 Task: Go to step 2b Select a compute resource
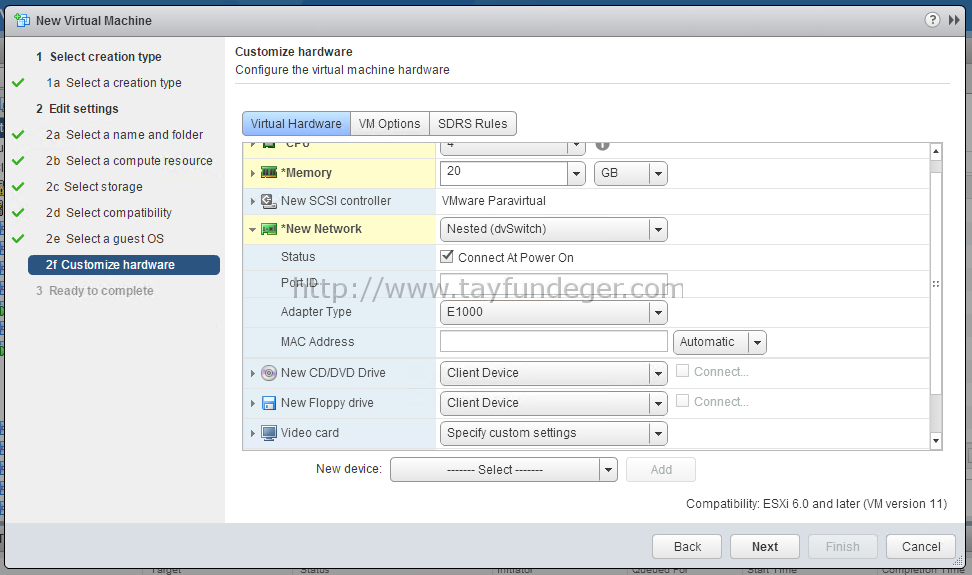(x=130, y=160)
